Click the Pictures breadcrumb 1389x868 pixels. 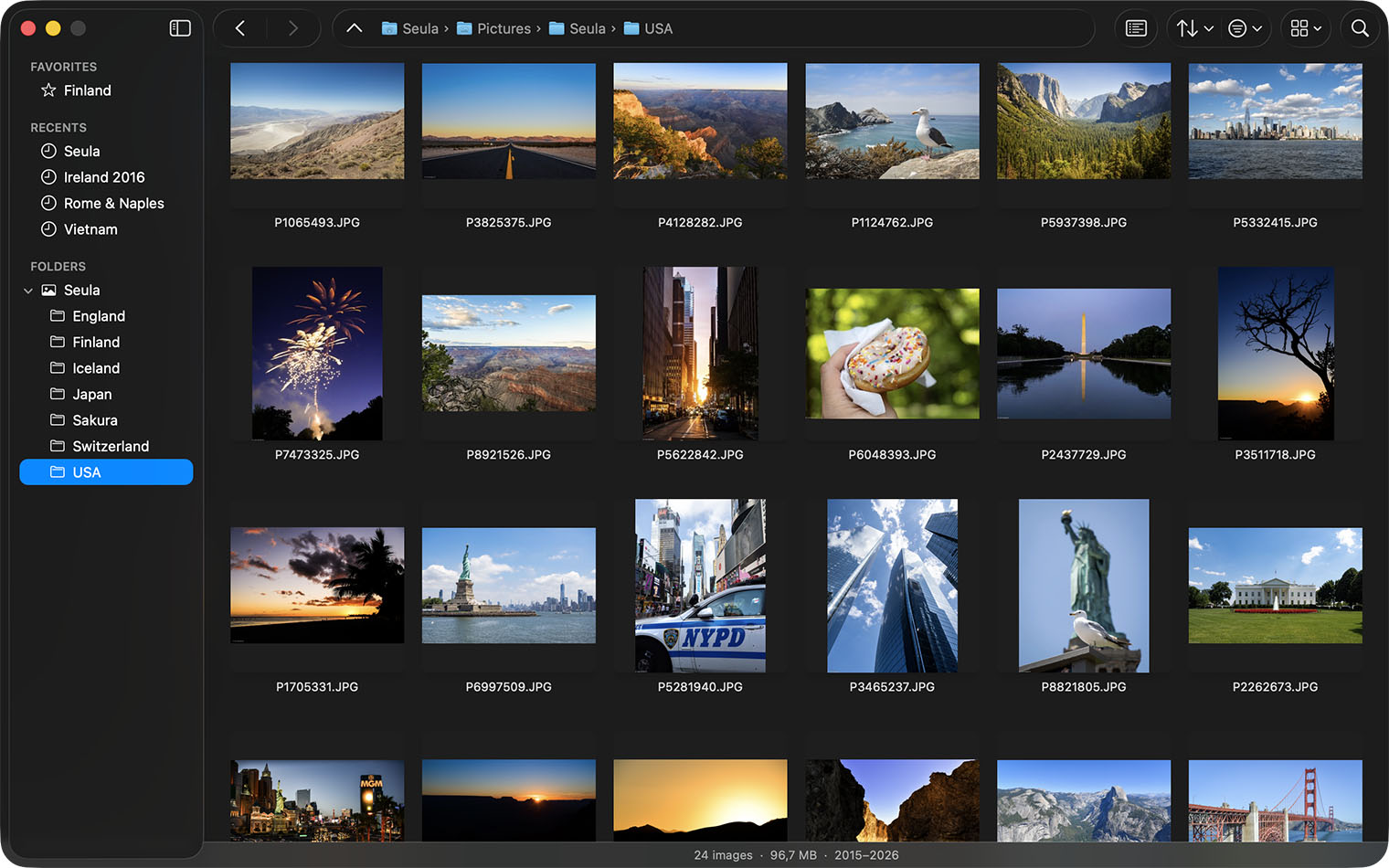(493, 28)
